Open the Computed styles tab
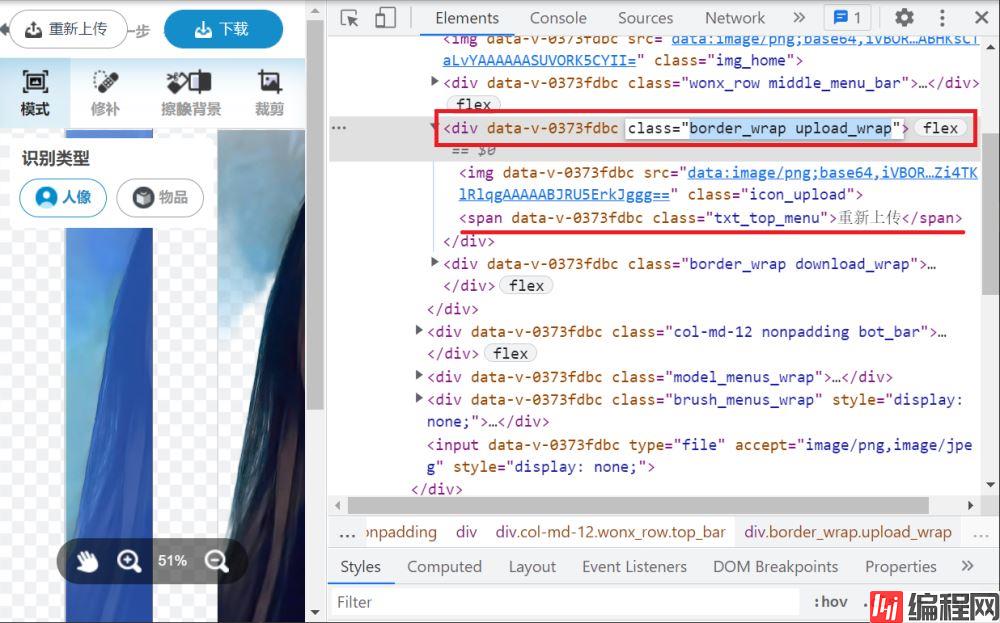Viewport: 1000px width, 623px height. [444, 566]
